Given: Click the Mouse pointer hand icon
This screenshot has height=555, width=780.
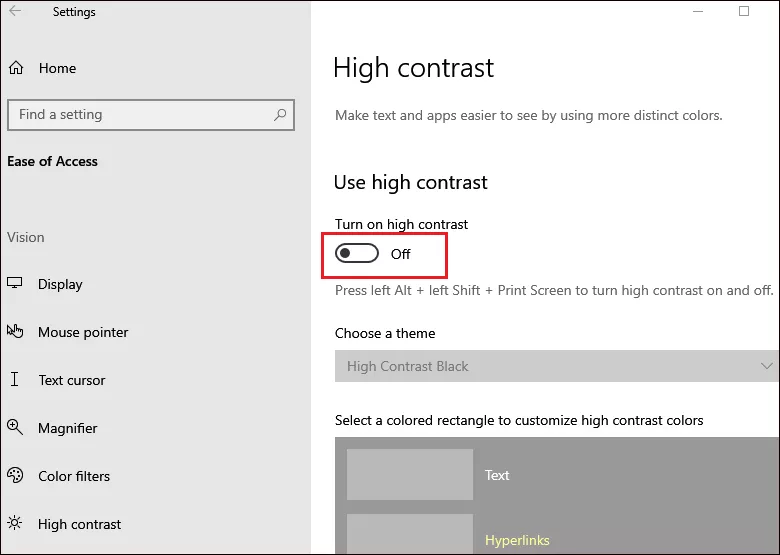Looking at the screenshot, I should pyautogui.click(x=15, y=331).
